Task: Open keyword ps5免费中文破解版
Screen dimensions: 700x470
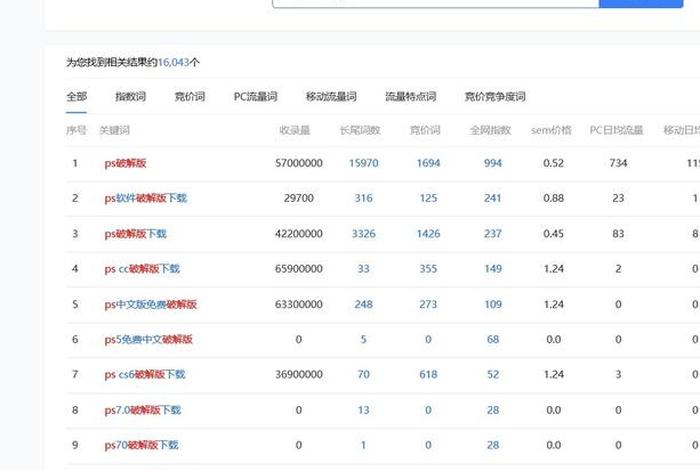Action: (x=148, y=340)
